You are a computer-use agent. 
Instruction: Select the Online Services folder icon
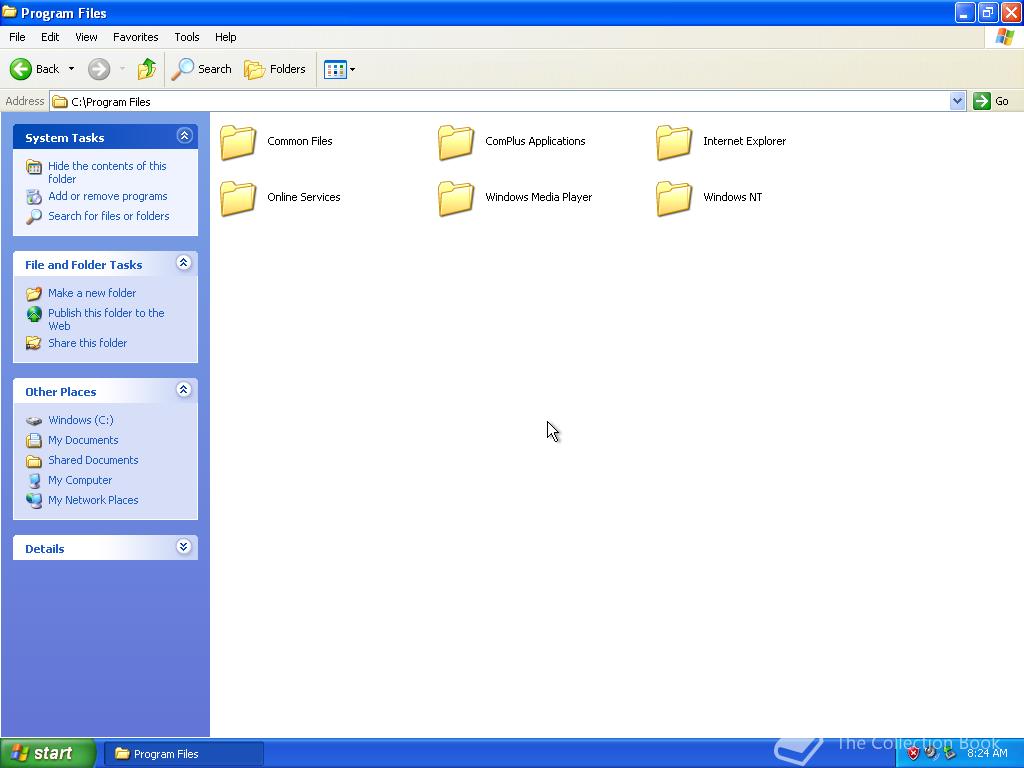238,199
